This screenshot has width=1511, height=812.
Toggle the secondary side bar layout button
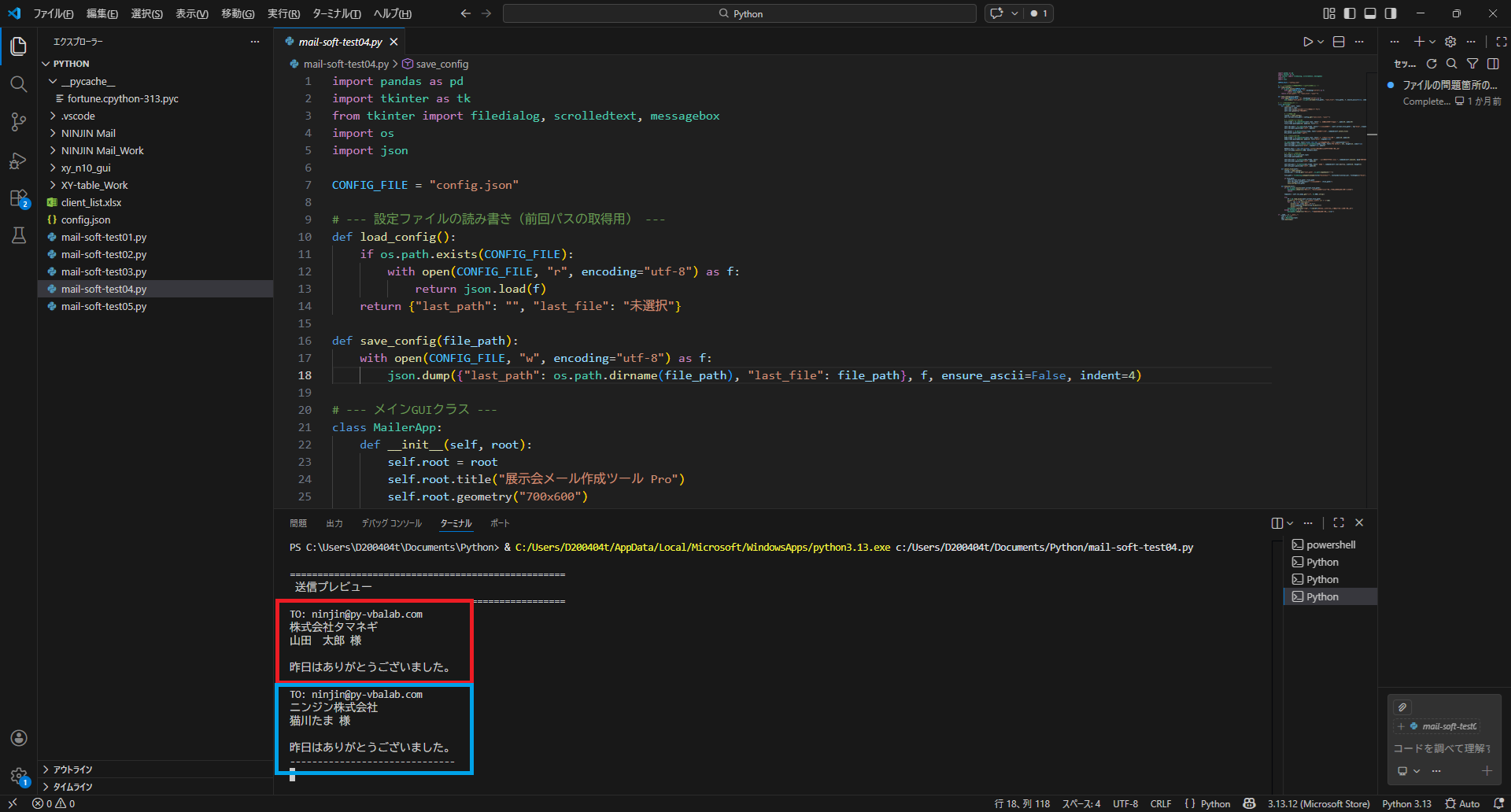[x=1391, y=13]
